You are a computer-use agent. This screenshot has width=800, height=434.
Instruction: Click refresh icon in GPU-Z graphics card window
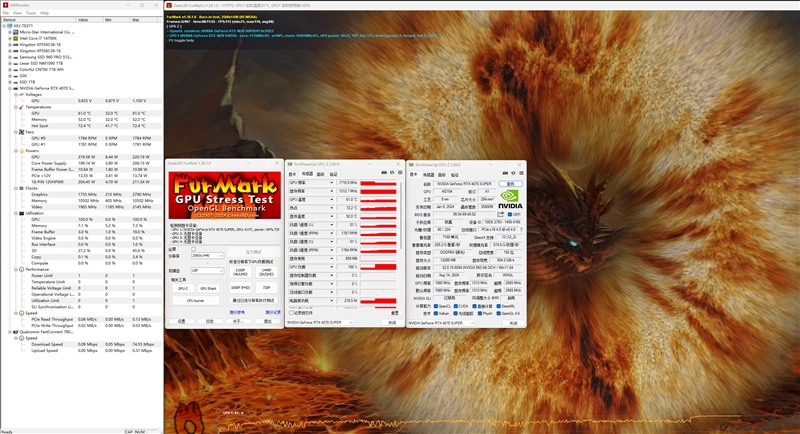pyautogui.click(x=513, y=173)
